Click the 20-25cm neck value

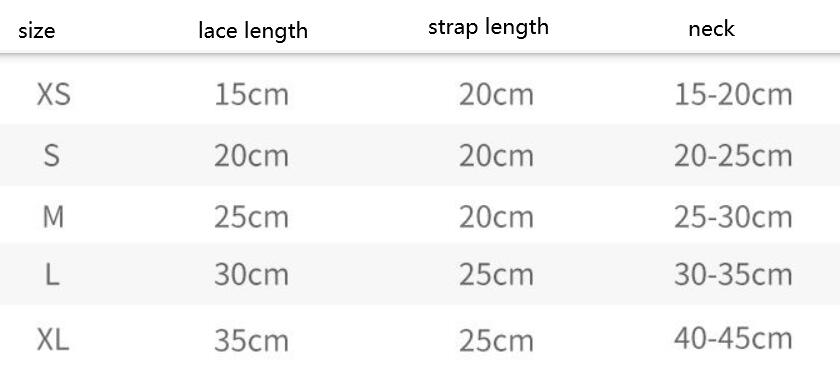[x=733, y=156]
